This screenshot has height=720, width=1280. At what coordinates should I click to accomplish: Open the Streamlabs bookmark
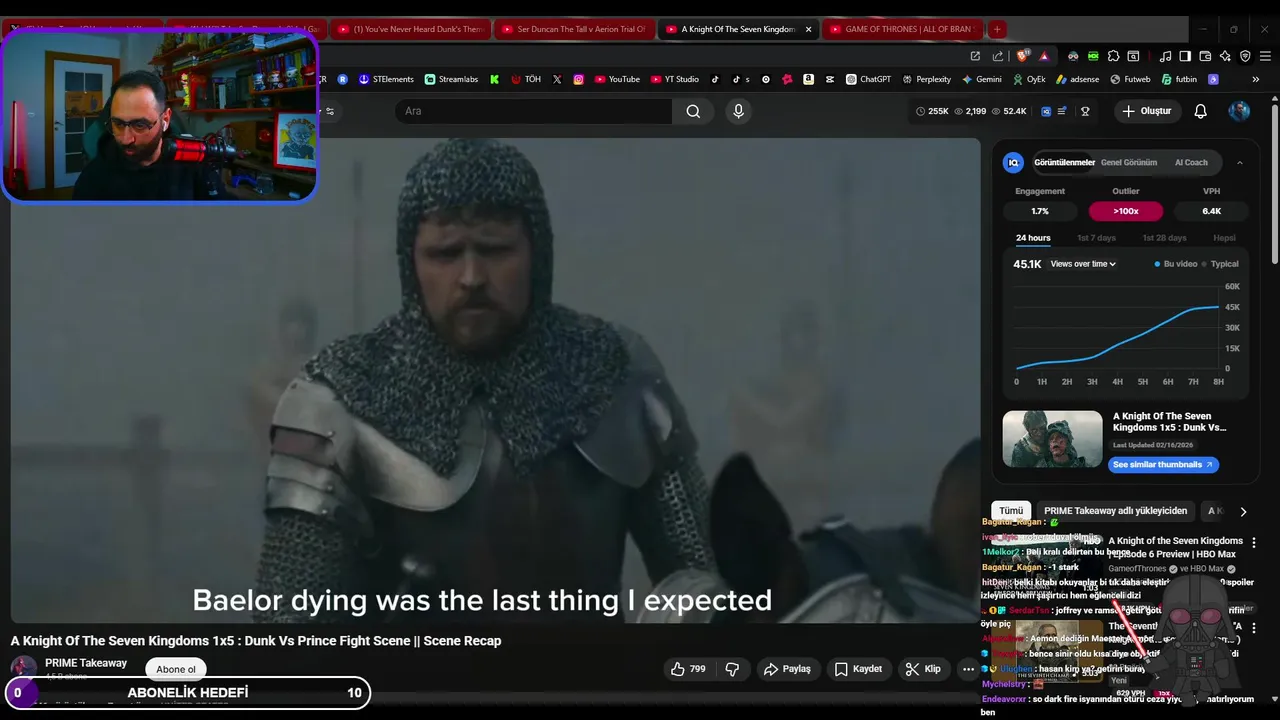pyautogui.click(x=451, y=79)
